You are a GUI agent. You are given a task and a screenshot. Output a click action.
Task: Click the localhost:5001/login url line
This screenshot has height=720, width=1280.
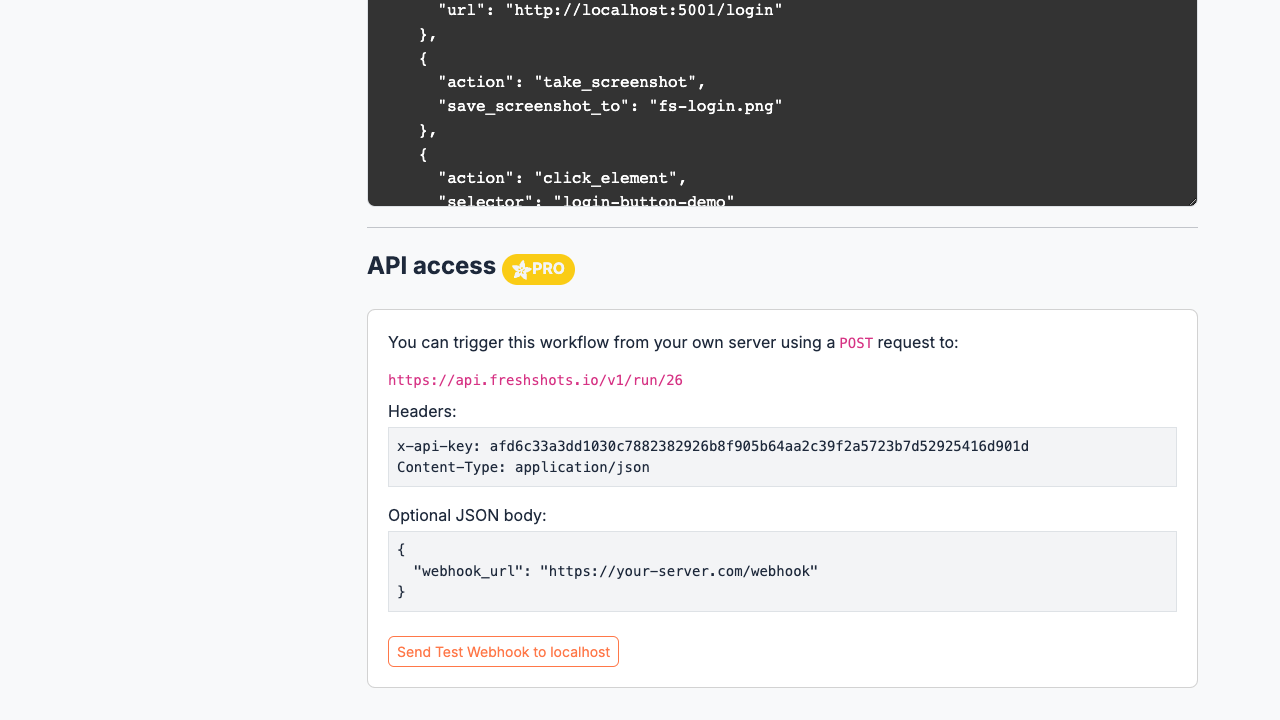tap(610, 10)
